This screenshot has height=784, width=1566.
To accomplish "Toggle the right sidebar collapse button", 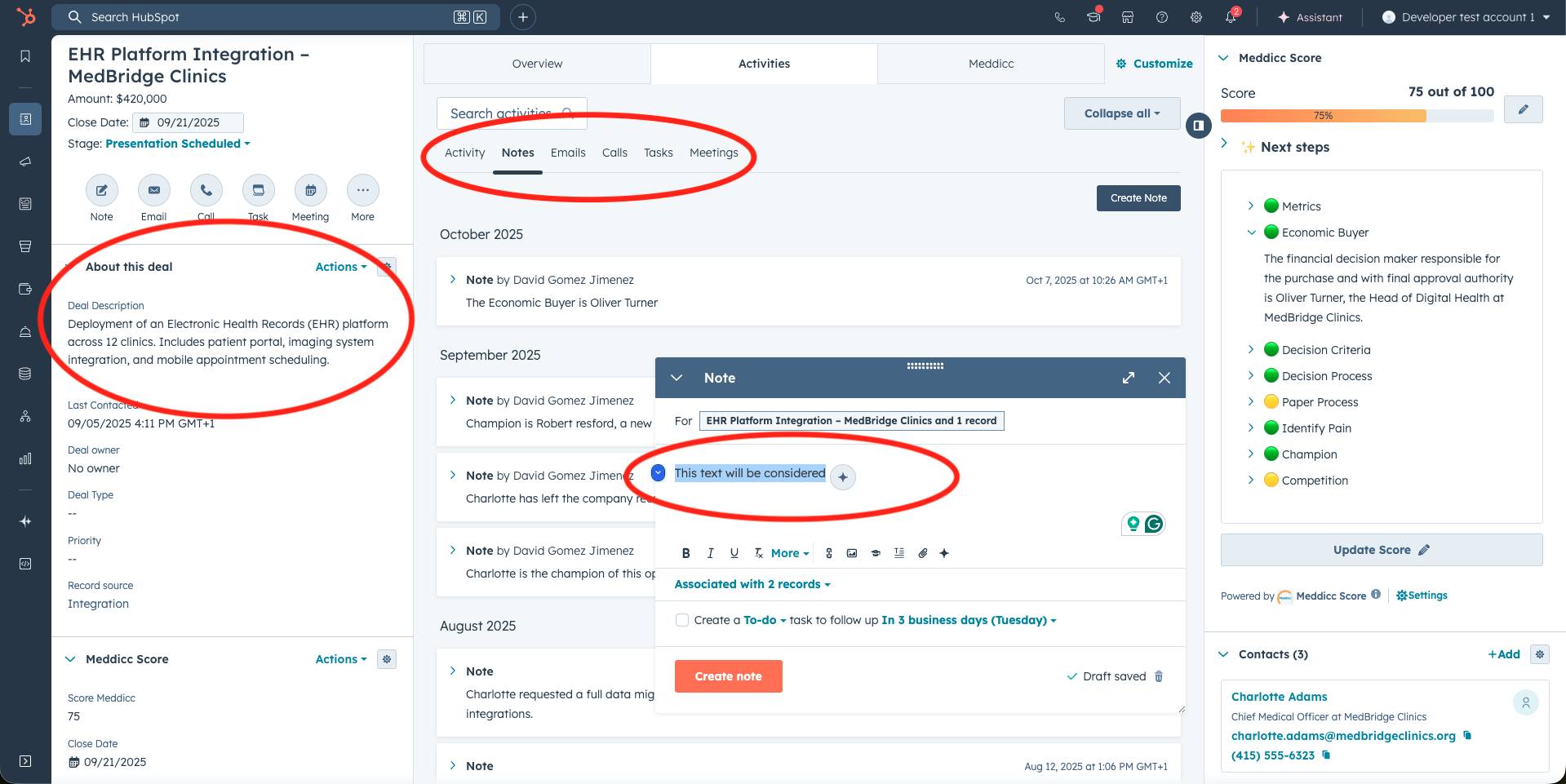I will tap(1198, 126).
